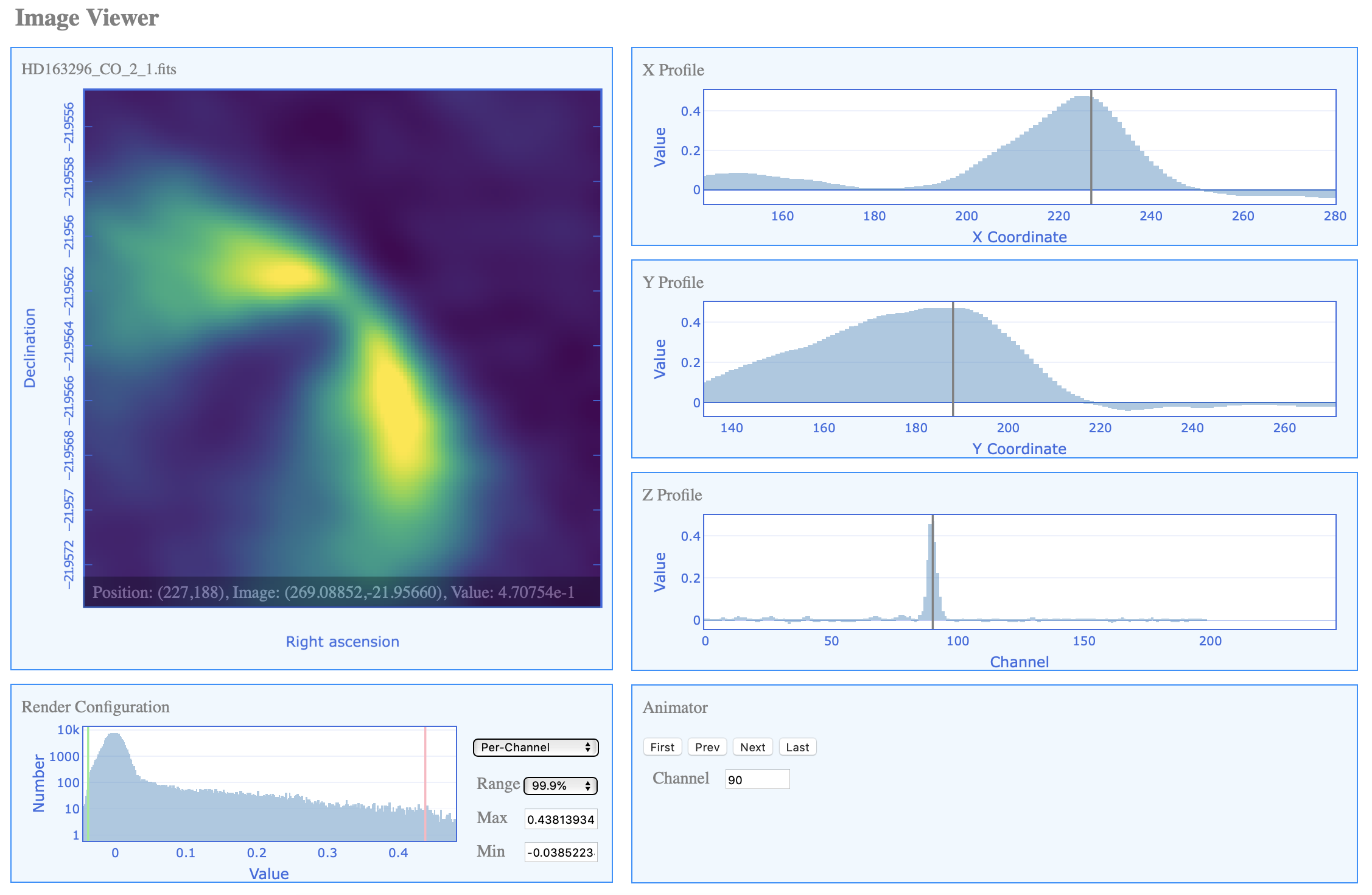
Task: Click the Next channel button
Action: pyautogui.click(x=752, y=747)
